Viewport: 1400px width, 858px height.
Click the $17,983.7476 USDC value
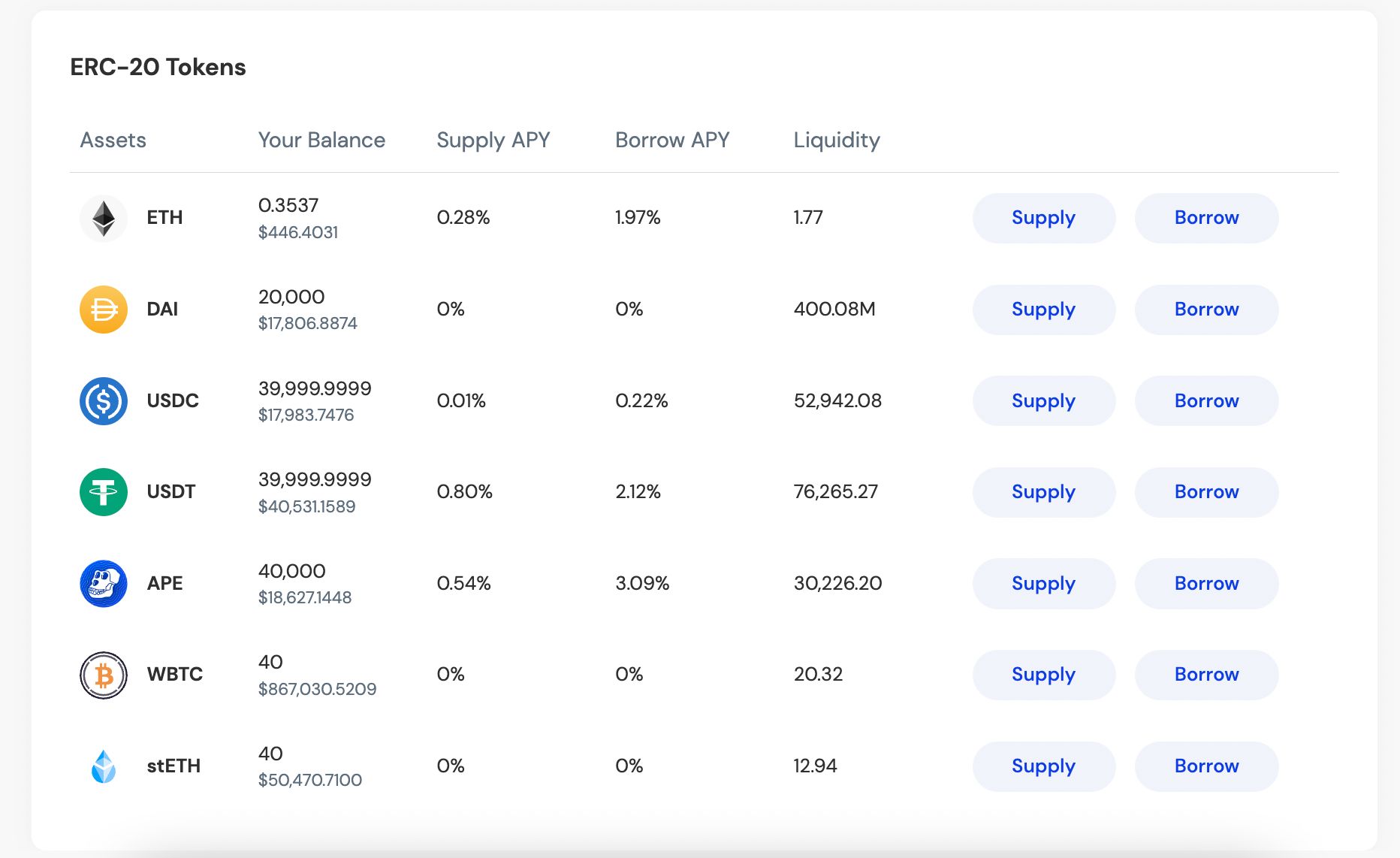(x=306, y=415)
